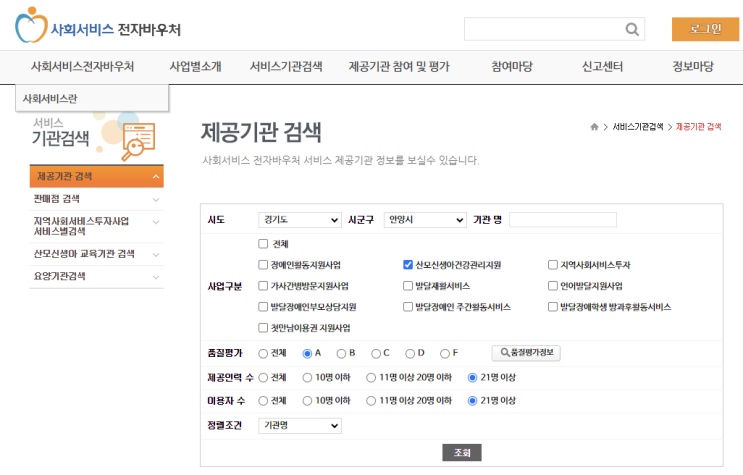
Task: Click the 기관검색 document search illustration
Action: pyautogui.click(x=138, y=141)
